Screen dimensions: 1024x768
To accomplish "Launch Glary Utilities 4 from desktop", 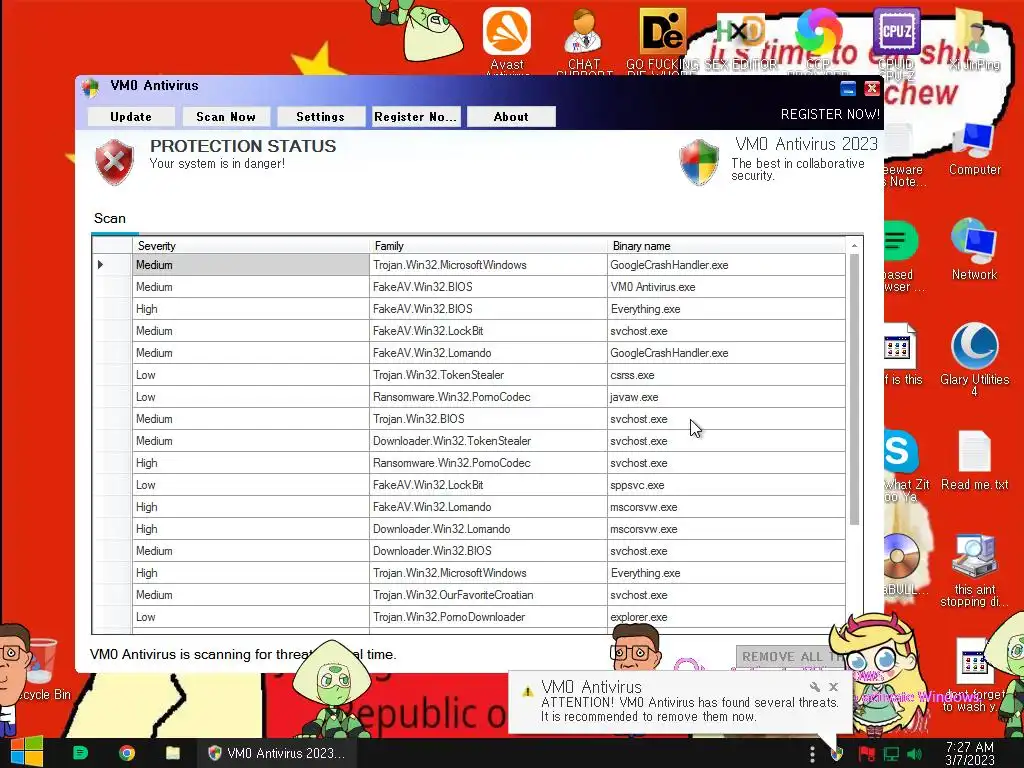I will 974,358.
